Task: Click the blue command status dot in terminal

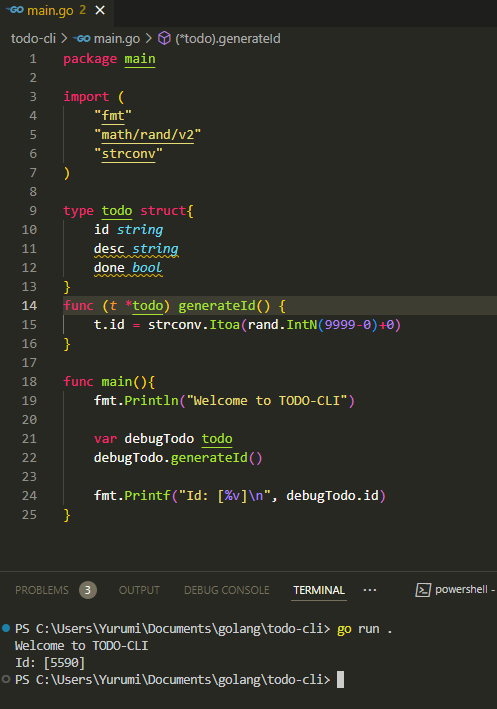Action: [6, 628]
